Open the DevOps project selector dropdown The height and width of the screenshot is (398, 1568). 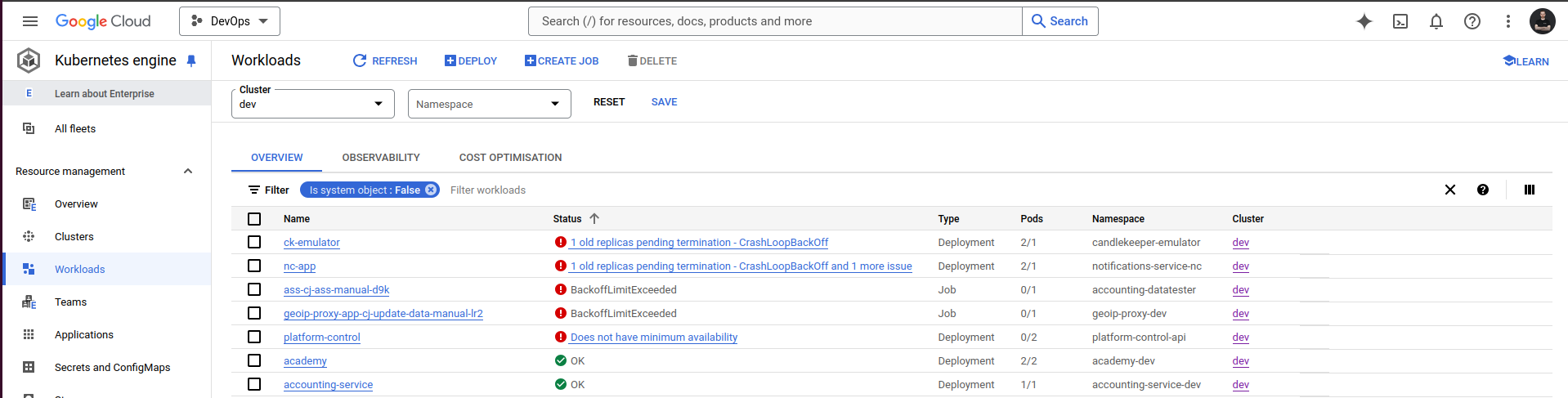tap(230, 21)
